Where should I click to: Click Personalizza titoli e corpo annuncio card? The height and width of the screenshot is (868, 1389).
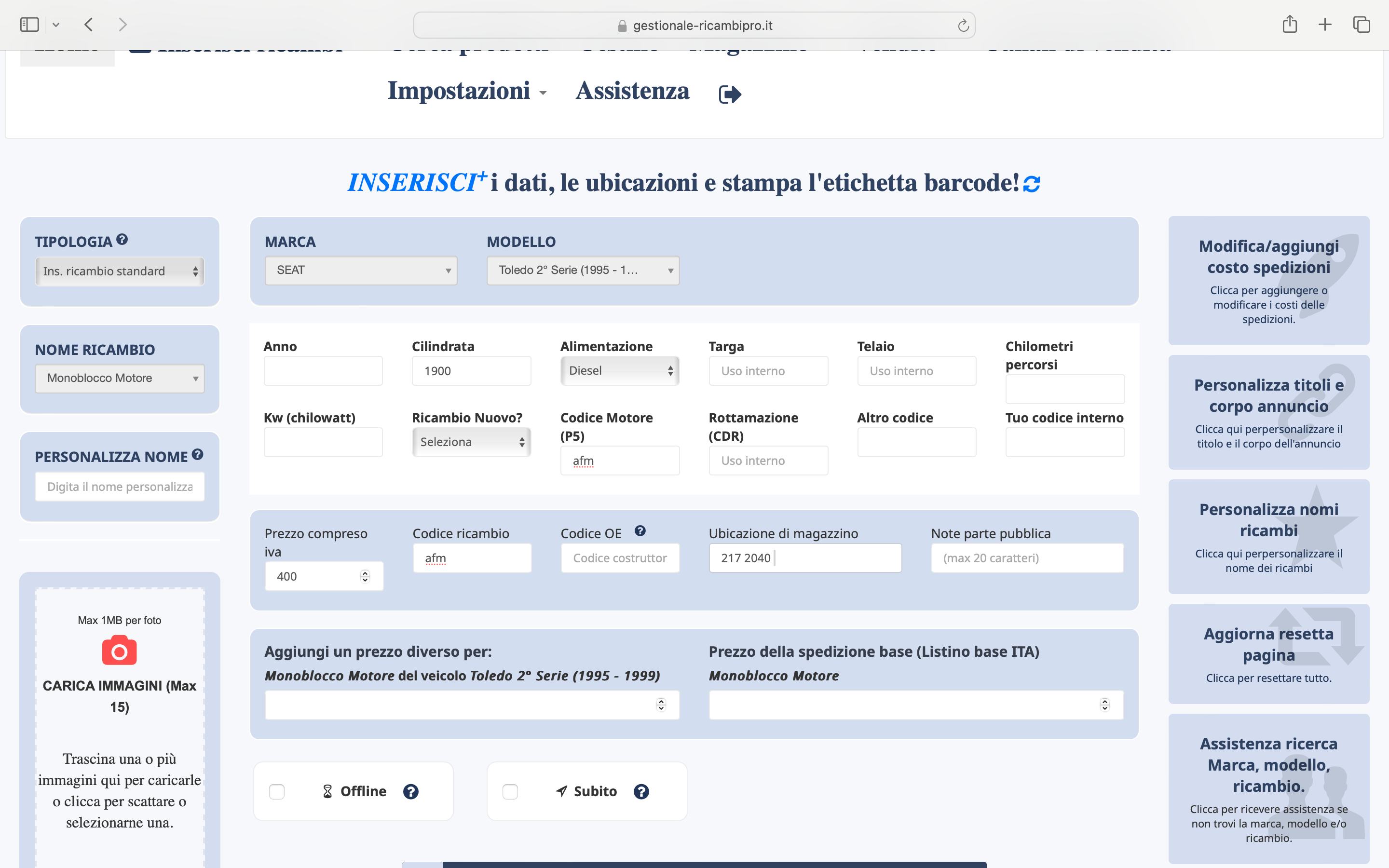point(1268,412)
